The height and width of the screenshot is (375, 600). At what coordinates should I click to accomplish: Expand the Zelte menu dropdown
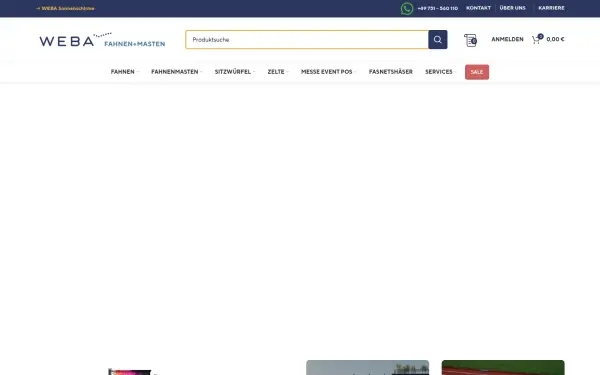278,72
